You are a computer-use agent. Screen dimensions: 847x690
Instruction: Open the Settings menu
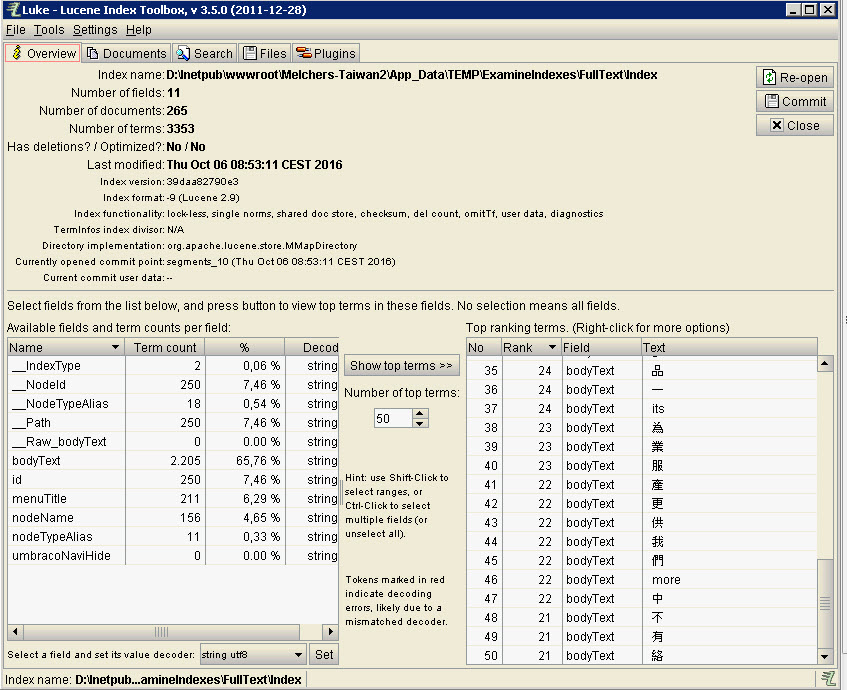pyautogui.click(x=95, y=30)
